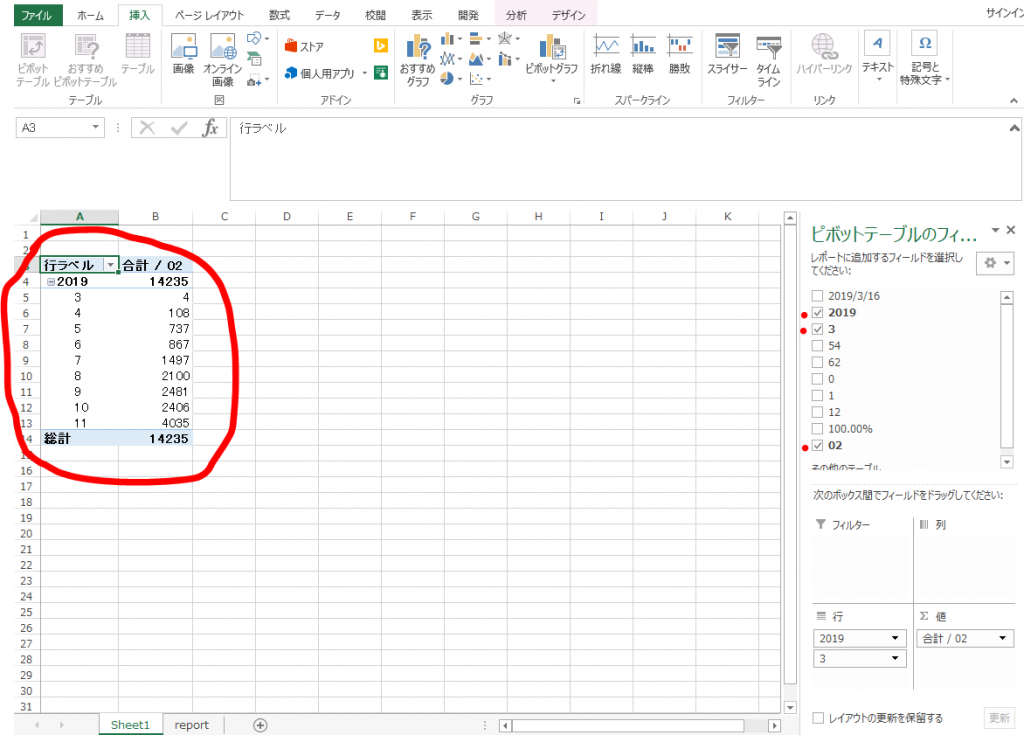
Task: Switch to Formulas (数式) tab
Action: pos(279,15)
